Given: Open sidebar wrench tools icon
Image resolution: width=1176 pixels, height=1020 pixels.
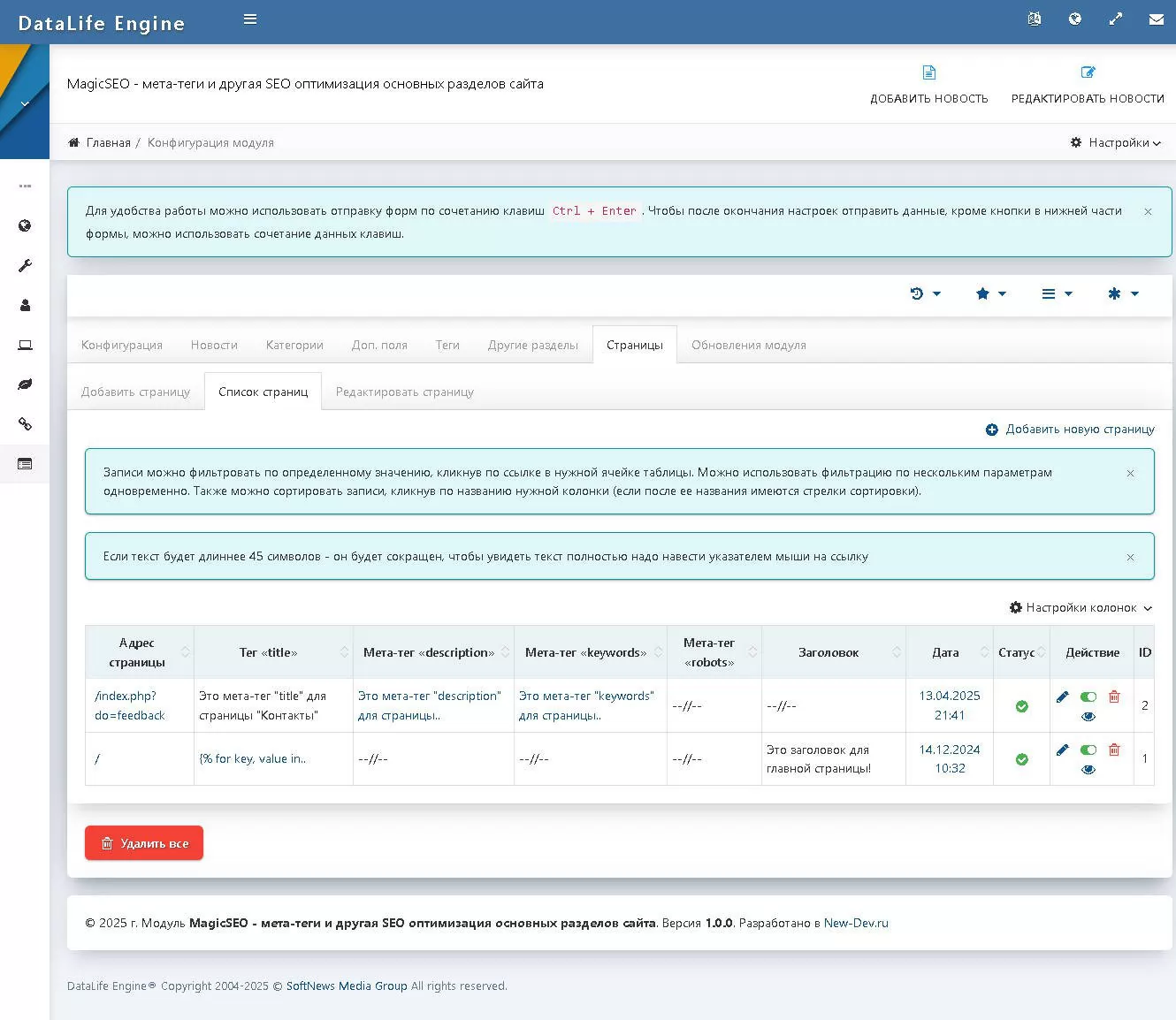Looking at the screenshot, I should 25,265.
